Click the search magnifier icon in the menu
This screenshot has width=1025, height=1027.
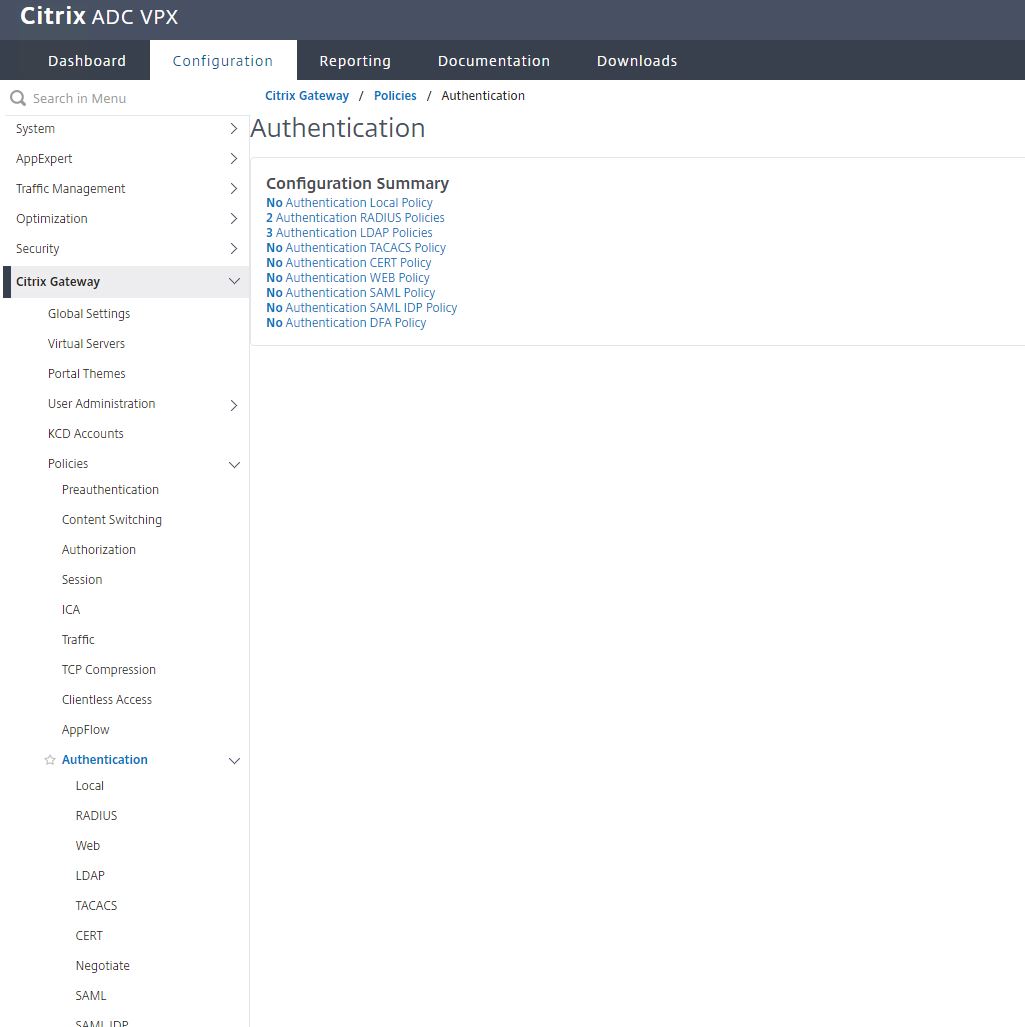(18, 98)
